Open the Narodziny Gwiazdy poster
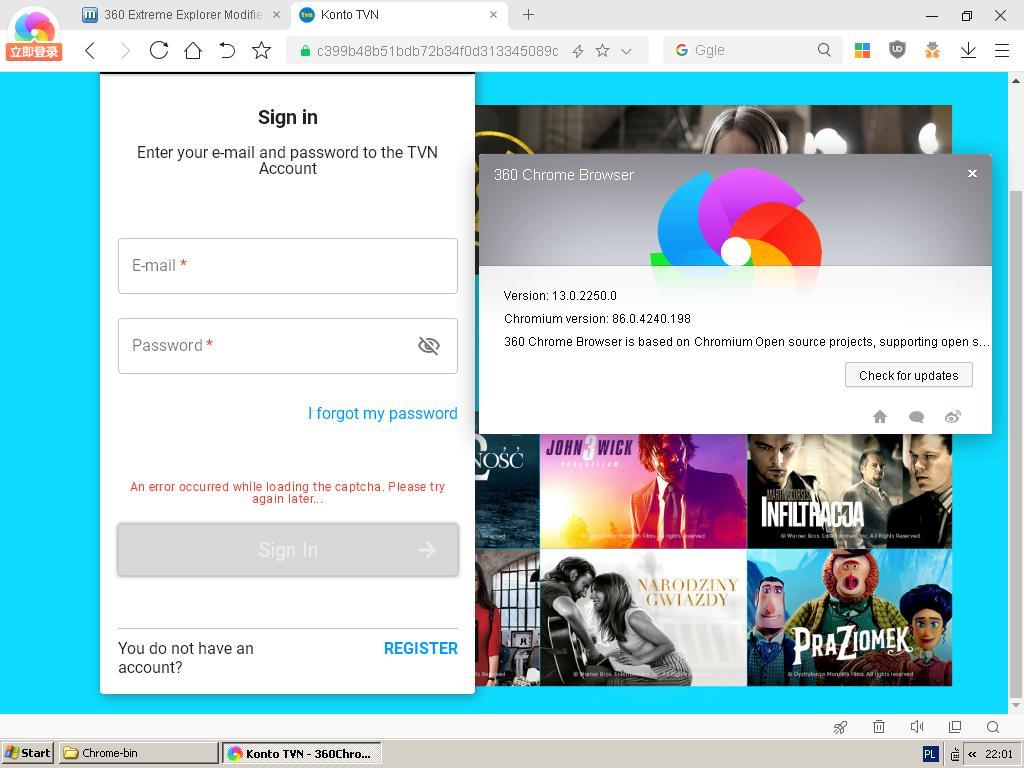Screen dimensions: 1024x768 coord(643,618)
